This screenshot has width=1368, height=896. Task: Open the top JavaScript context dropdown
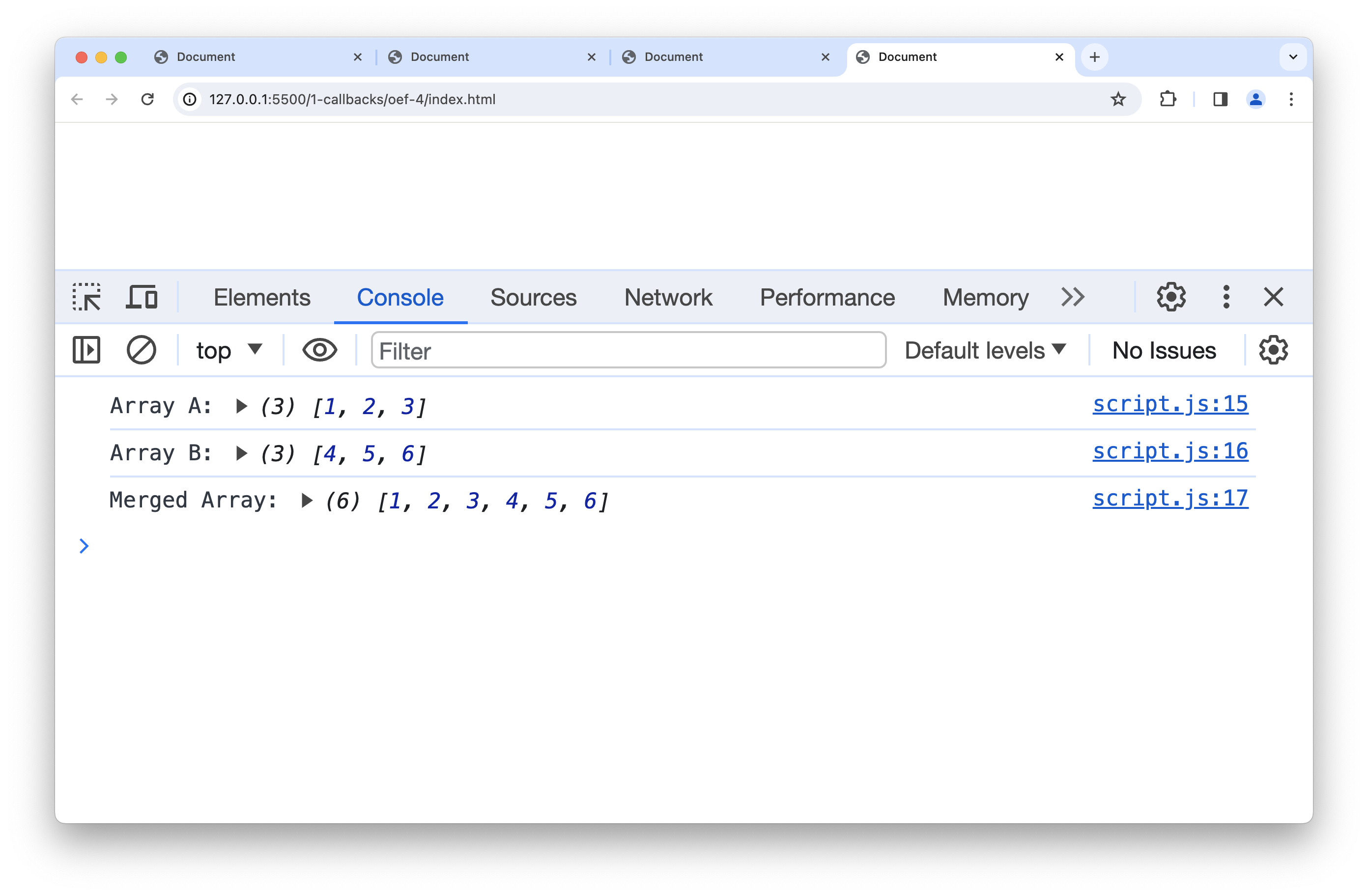(x=229, y=350)
